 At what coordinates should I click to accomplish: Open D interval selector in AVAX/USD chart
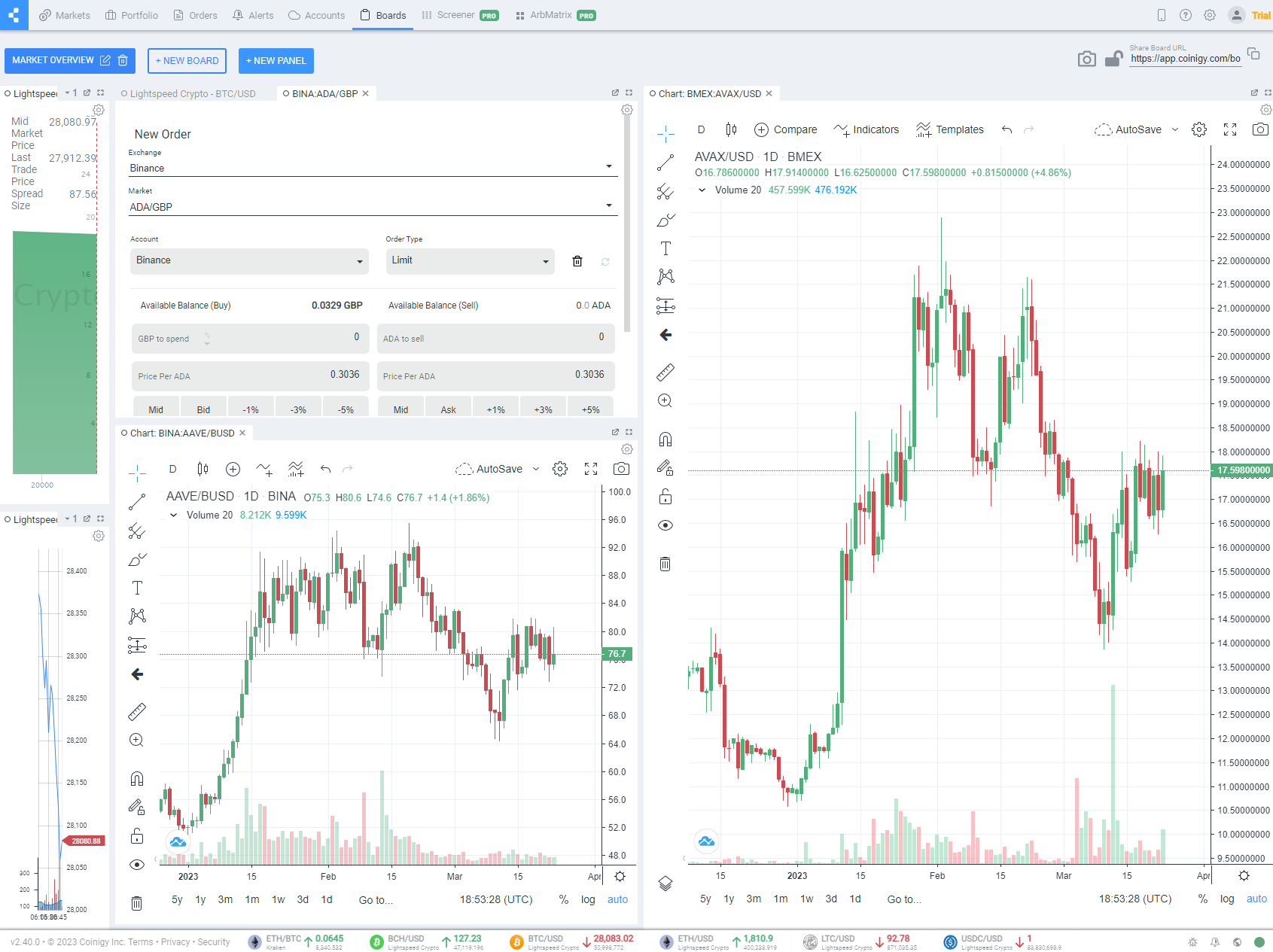pyautogui.click(x=701, y=129)
